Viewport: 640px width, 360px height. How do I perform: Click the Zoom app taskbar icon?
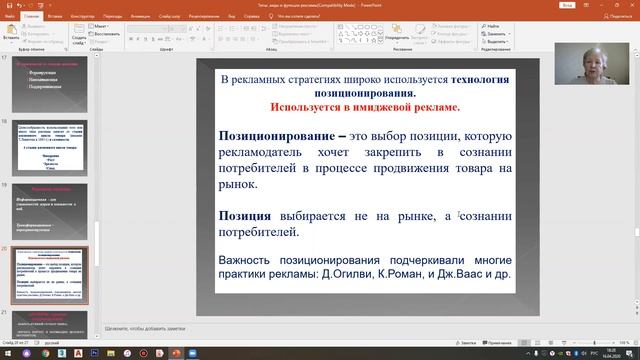(192, 353)
